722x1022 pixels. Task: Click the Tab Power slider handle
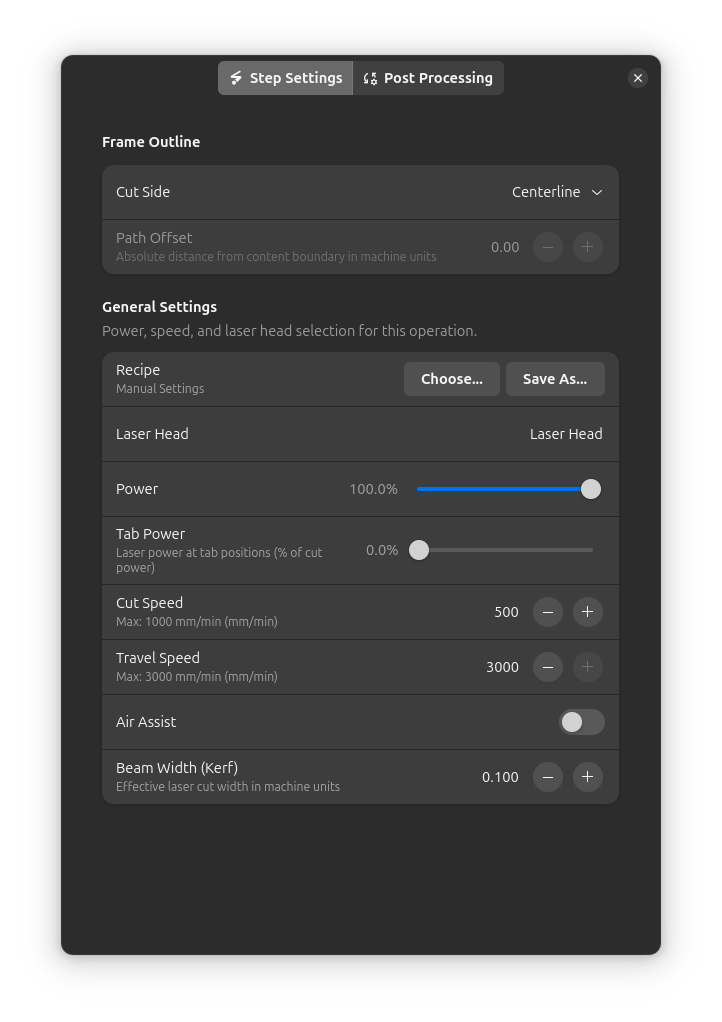tap(419, 550)
